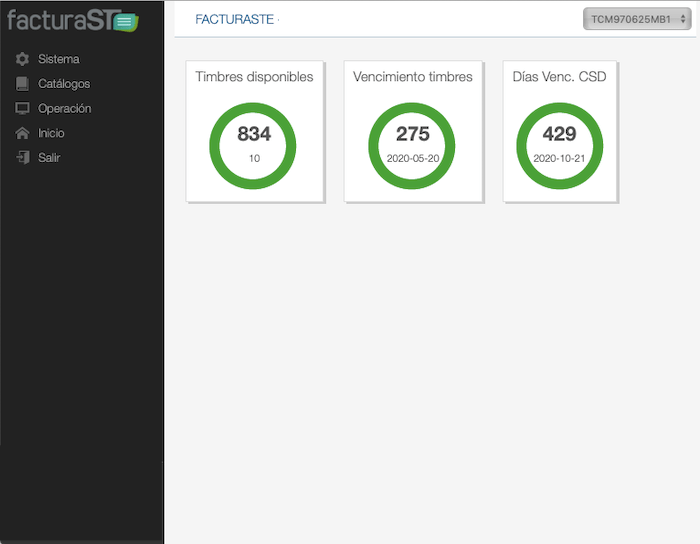700x544 pixels.
Task: Click the 2020-05-20 expiry date text
Action: click(413, 159)
